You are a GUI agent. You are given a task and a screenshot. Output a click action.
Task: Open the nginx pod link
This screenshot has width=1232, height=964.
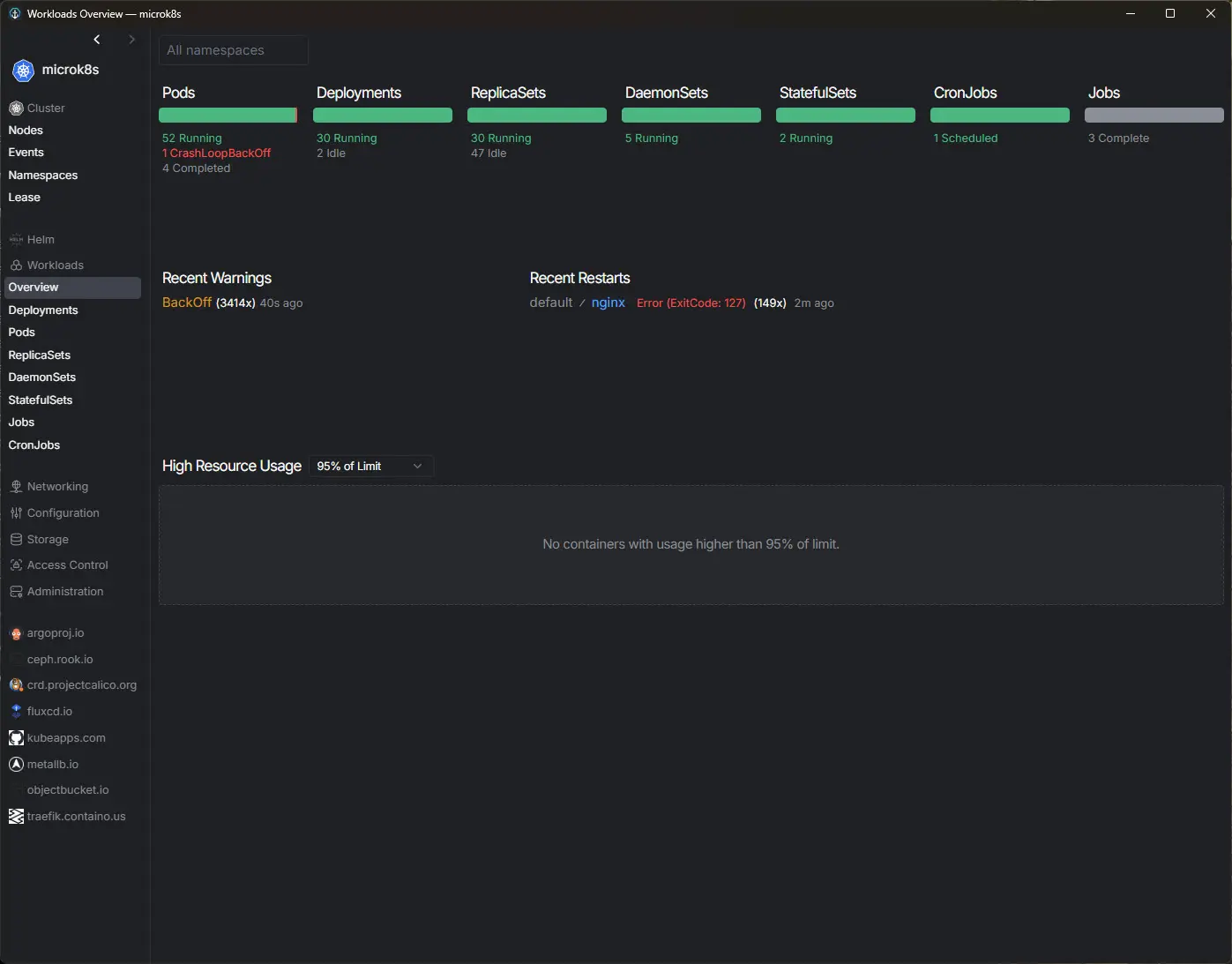[x=609, y=303]
